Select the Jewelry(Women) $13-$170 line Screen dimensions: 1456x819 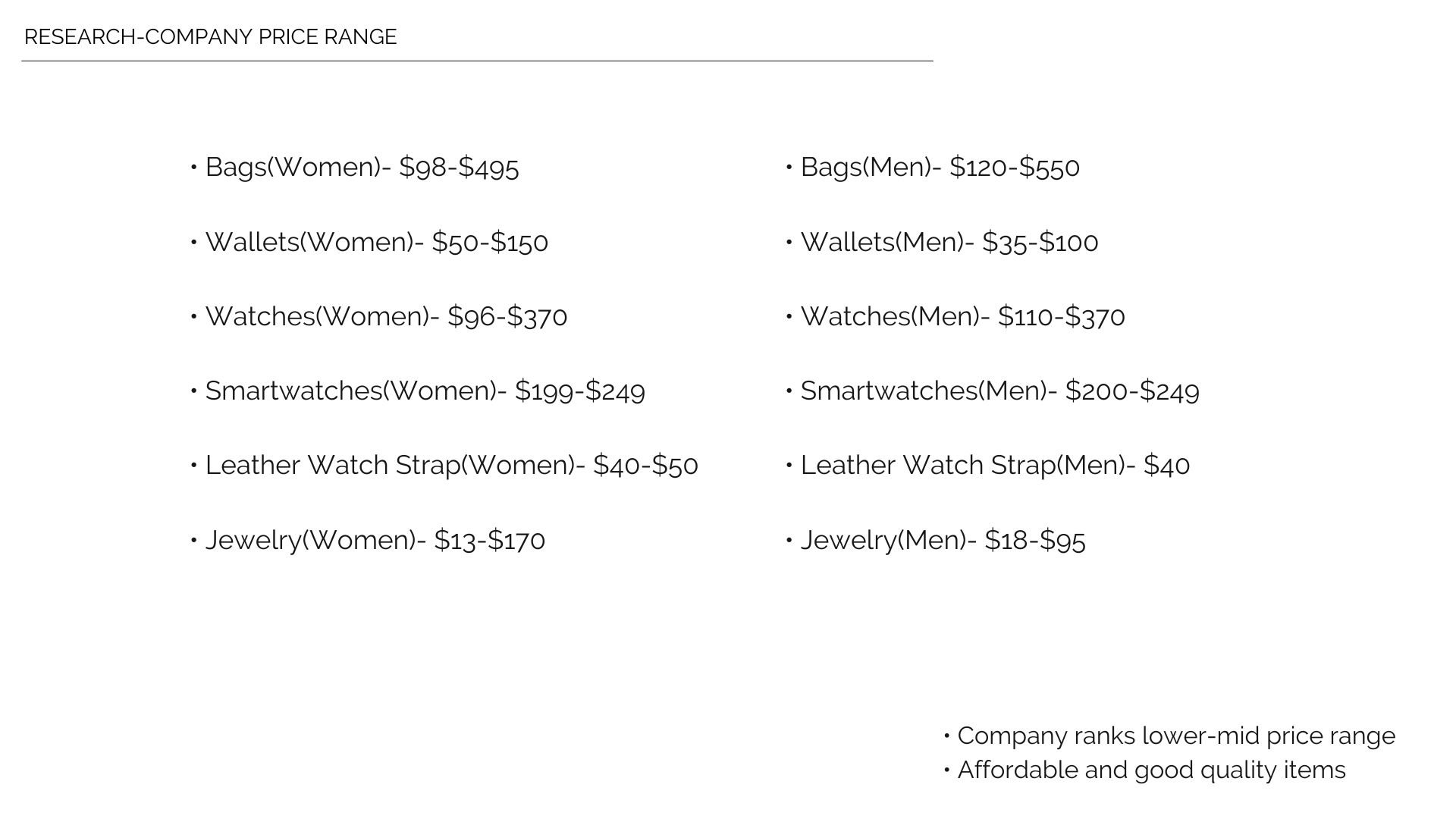click(x=367, y=540)
